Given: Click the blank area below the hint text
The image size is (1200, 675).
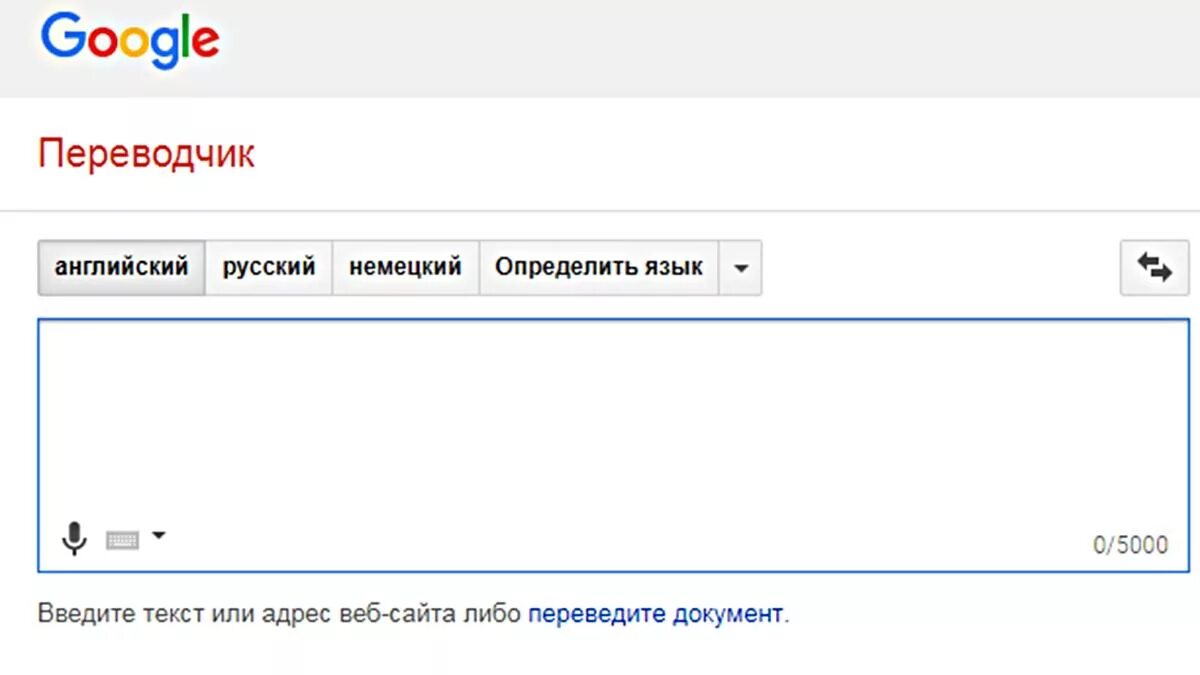Looking at the screenshot, I should point(600,652).
